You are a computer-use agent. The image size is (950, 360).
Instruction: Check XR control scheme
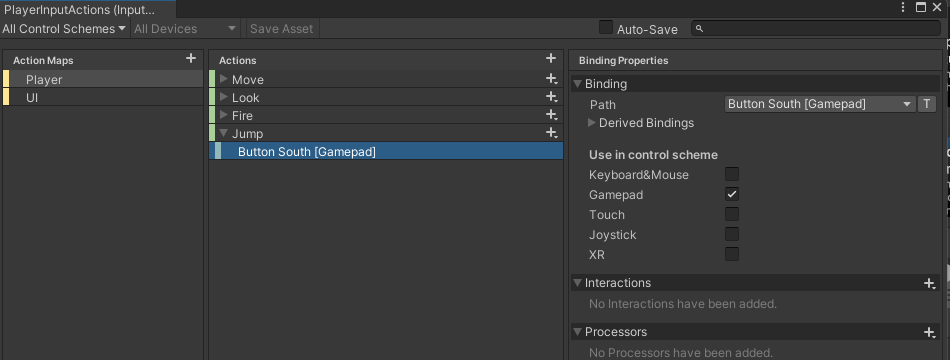732,255
